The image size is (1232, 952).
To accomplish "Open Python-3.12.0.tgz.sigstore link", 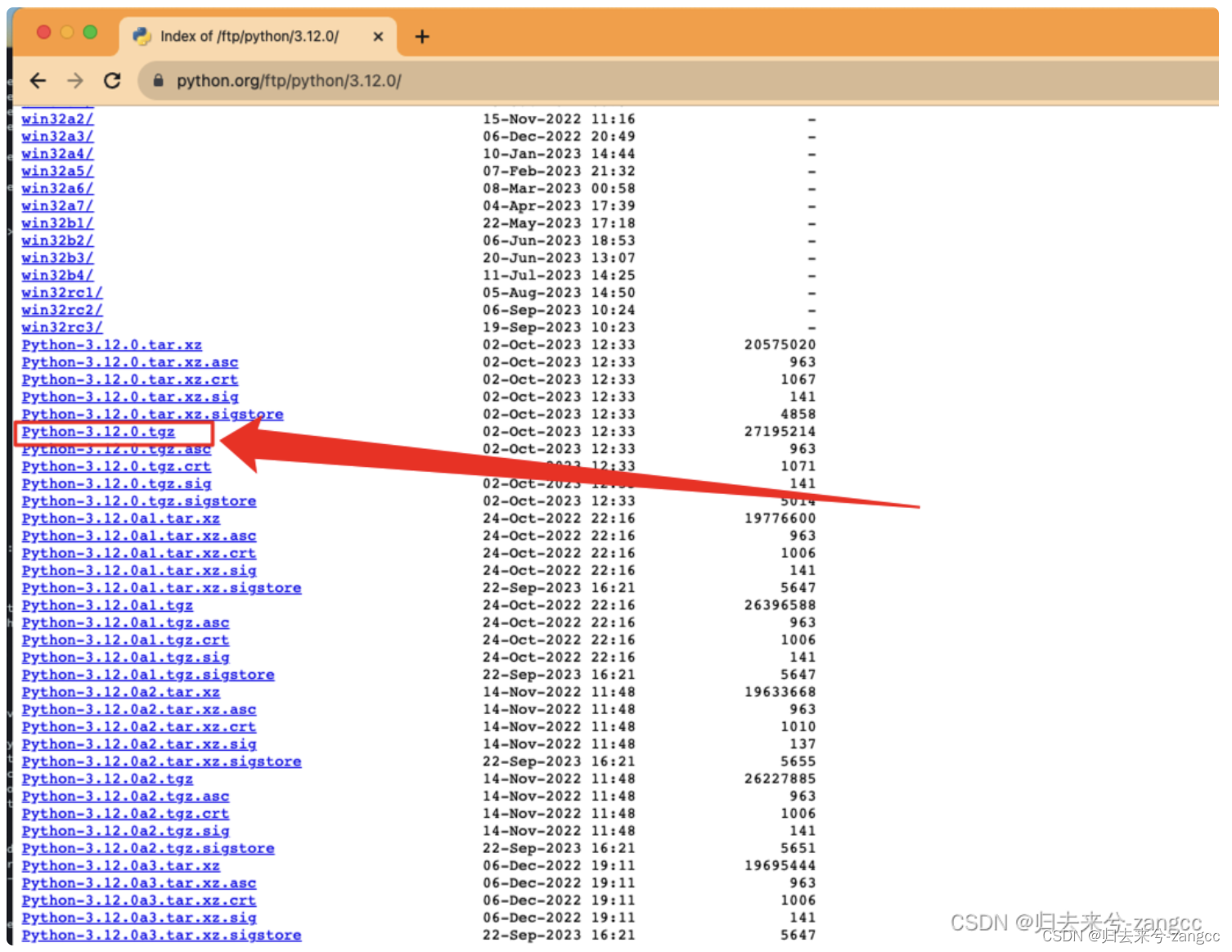I will (x=139, y=501).
